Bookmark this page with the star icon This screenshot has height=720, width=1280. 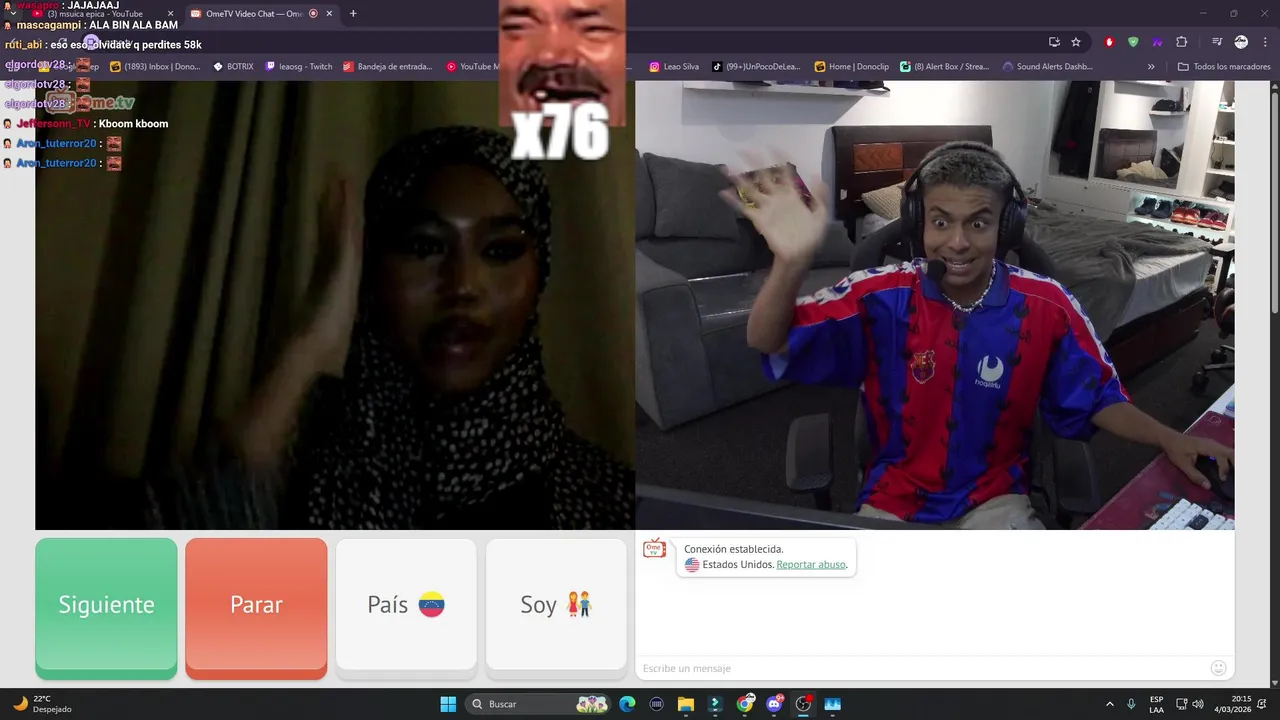[x=1076, y=42]
